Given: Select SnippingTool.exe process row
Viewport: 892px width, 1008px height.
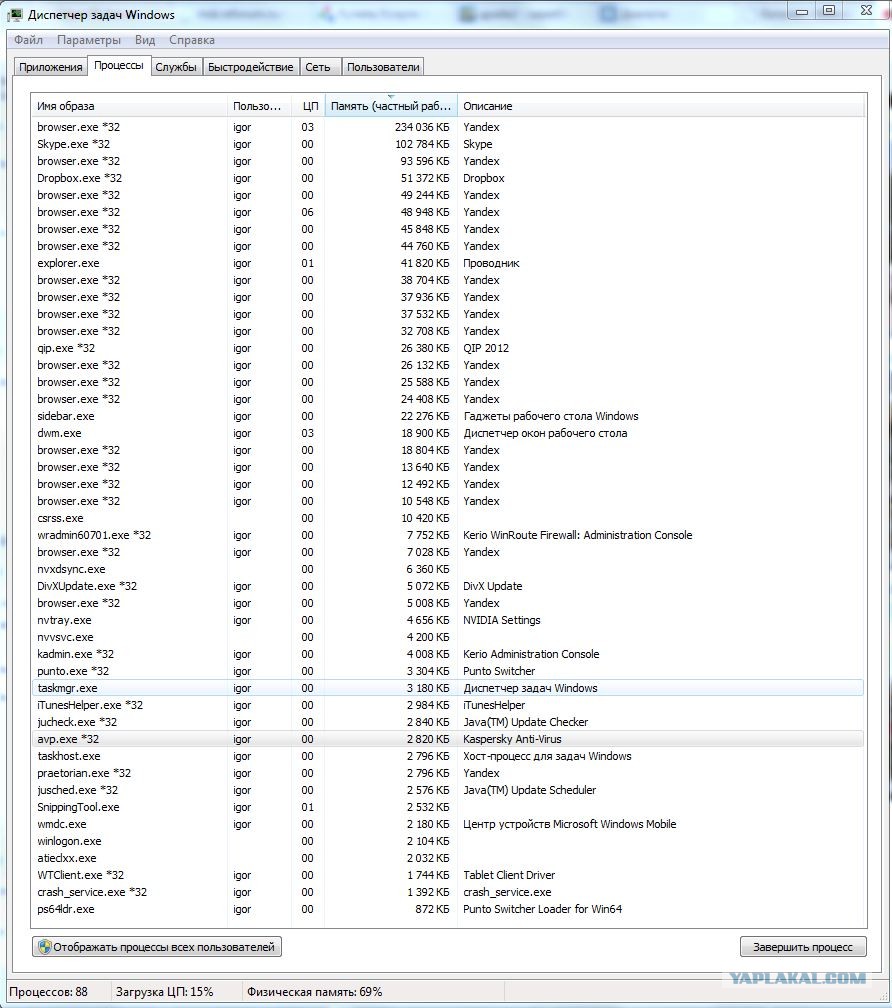Looking at the screenshot, I should coord(447,807).
